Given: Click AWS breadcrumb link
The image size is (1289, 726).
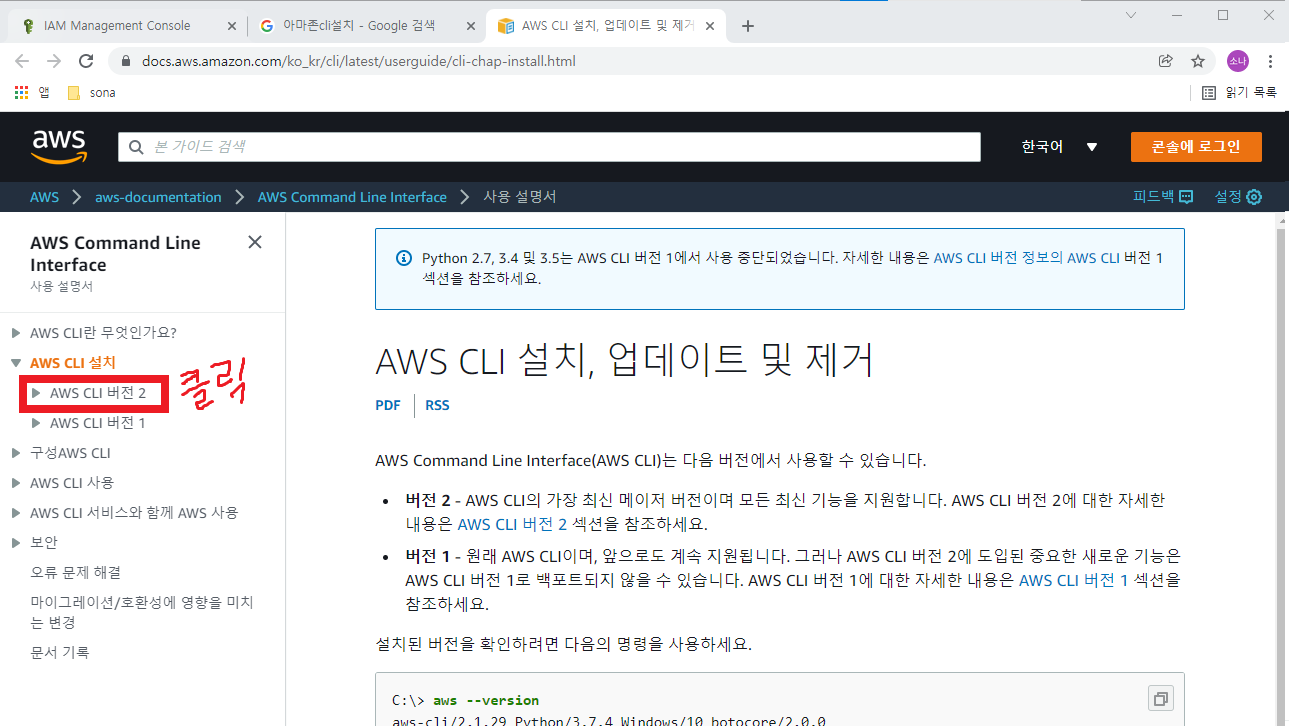Looking at the screenshot, I should [x=44, y=197].
